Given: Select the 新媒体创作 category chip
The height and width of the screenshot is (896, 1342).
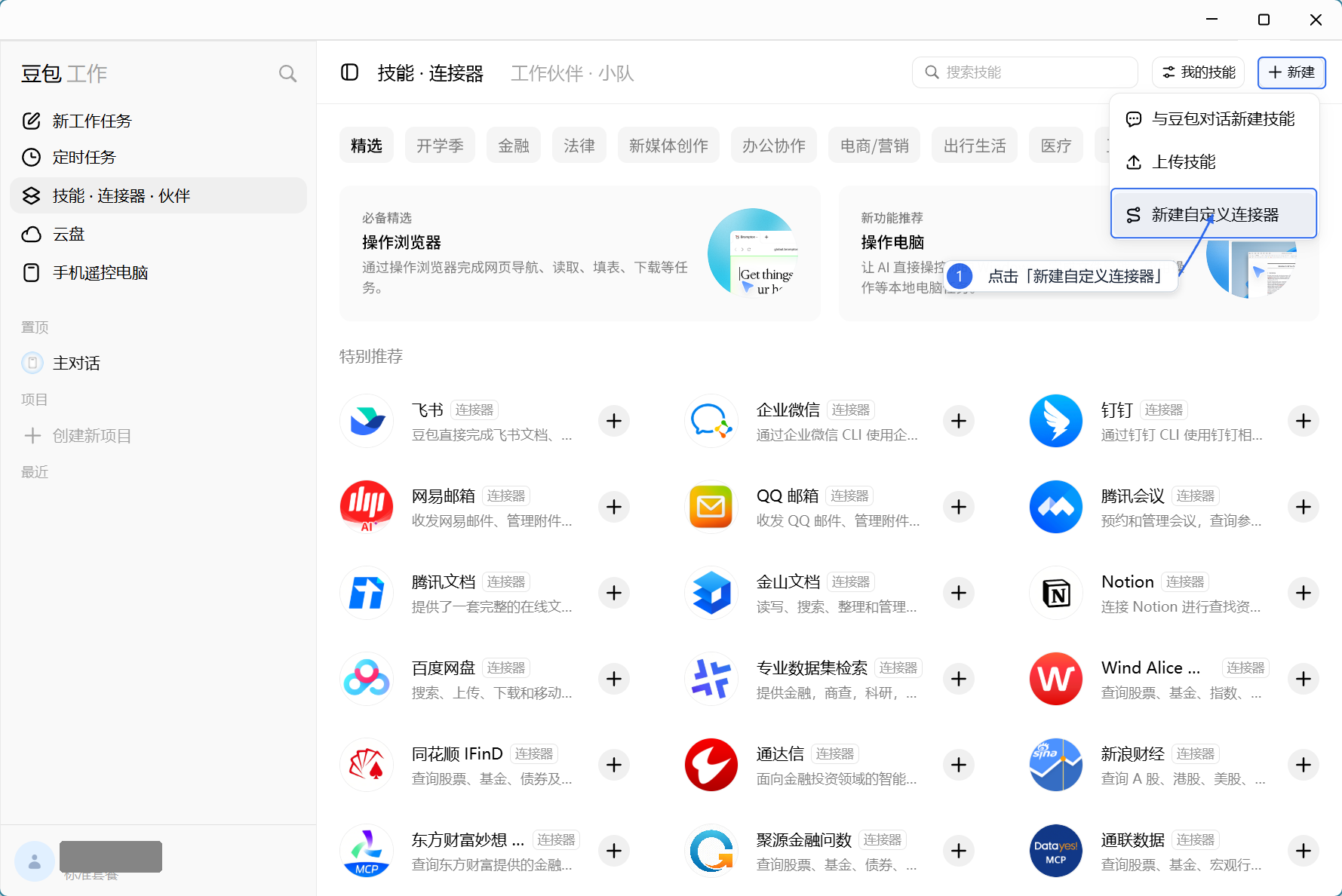Looking at the screenshot, I should [668, 145].
